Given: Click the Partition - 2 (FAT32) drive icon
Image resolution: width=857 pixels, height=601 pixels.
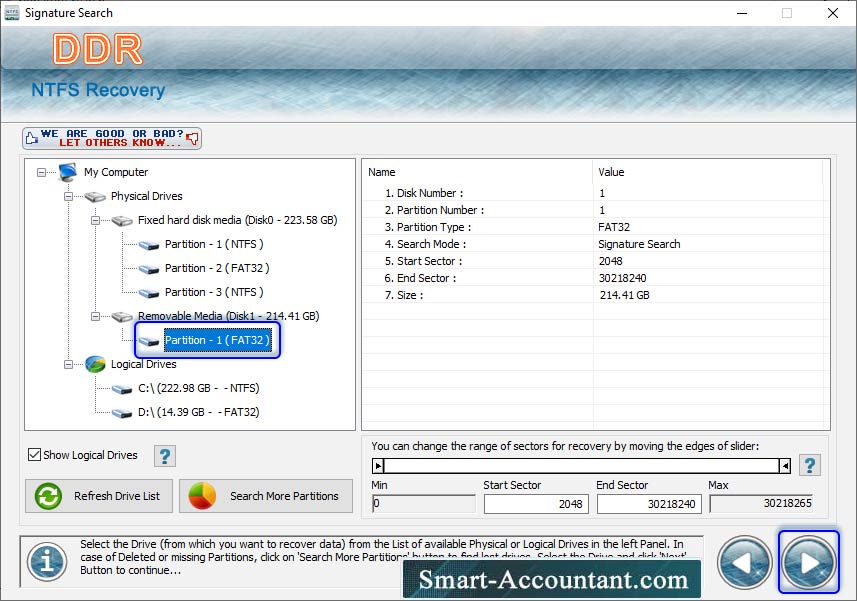Looking at the screenshot, I should click(149, 269).
